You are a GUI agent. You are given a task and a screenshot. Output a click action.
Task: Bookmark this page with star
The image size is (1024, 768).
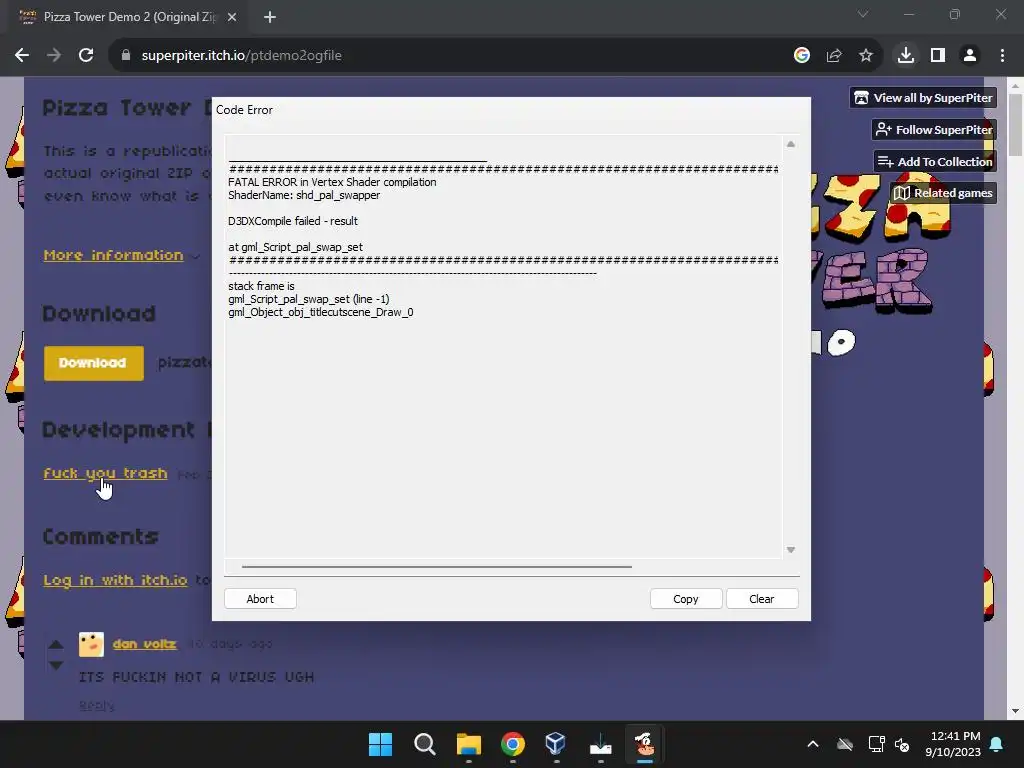tap(866, 56)
